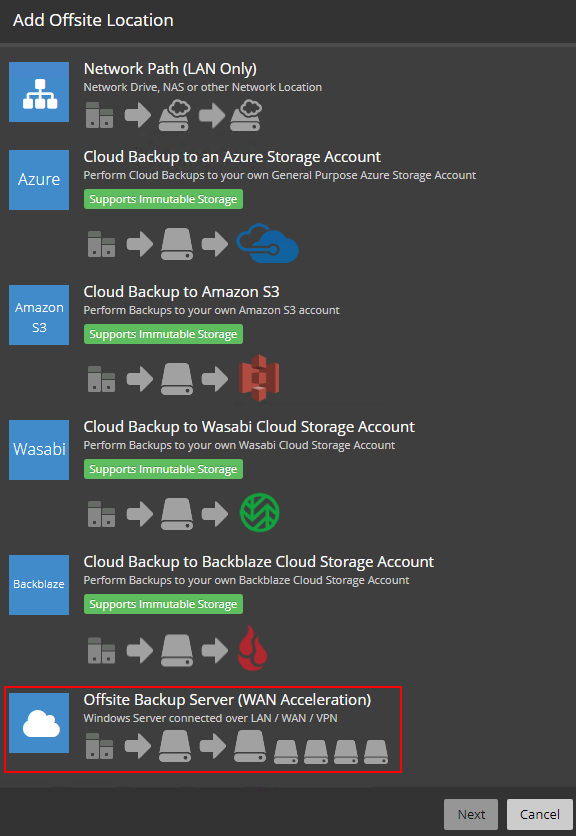576x836 pixels.
Task: Select the Wasabi blue tile icon
Action: (x=39, y=449)
